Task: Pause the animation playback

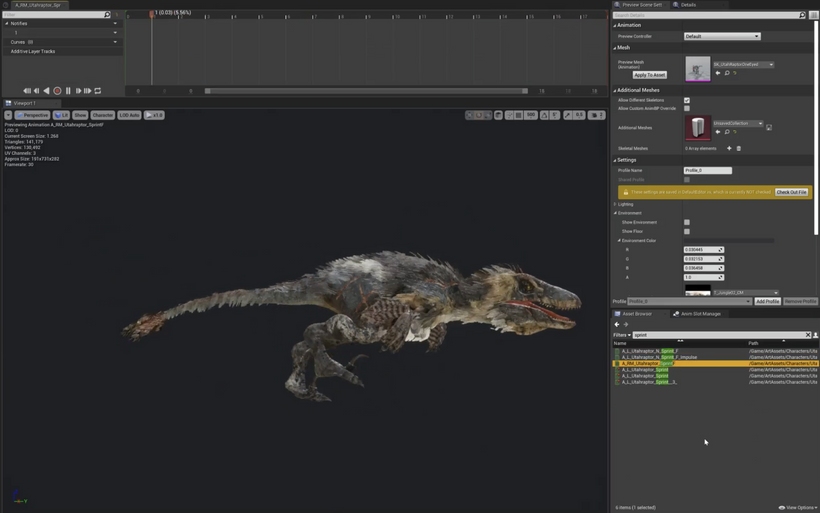Action: tap(68, 91)
